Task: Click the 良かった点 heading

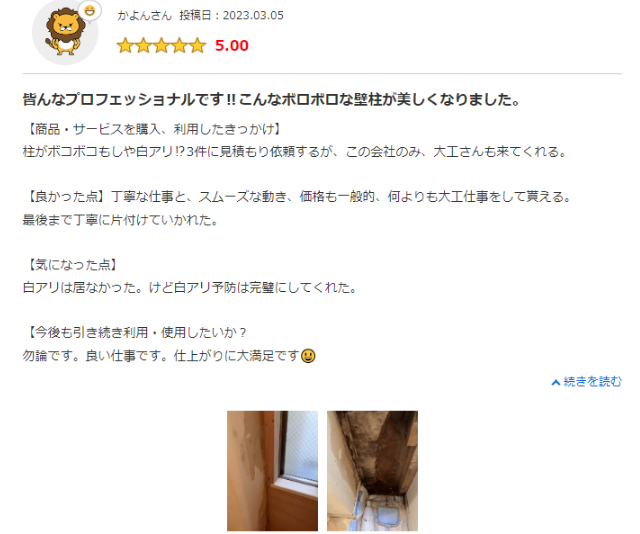Action: [67, 197]
